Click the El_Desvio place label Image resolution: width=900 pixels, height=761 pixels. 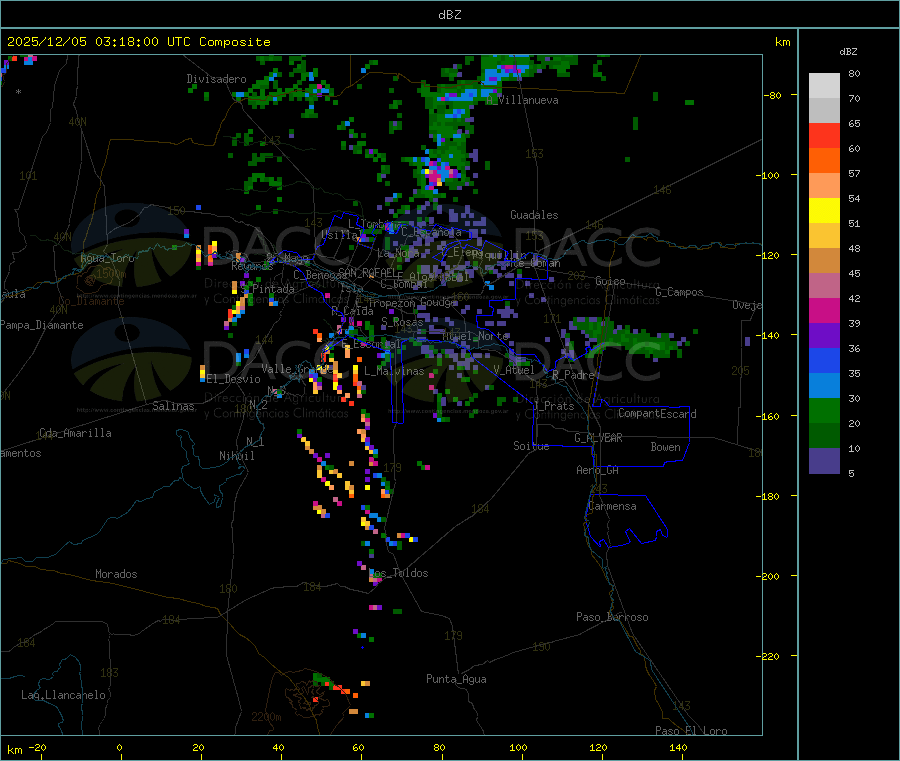[234, 379]
